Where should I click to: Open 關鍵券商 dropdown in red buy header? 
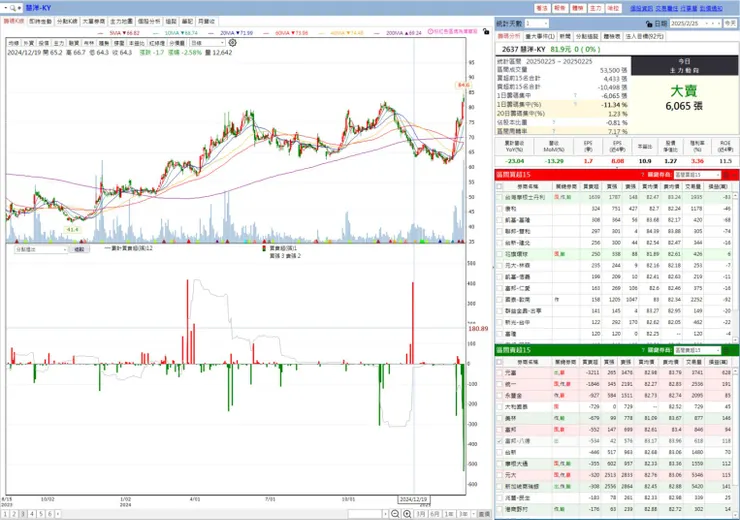pyautogui.click(x=697, y=175)
